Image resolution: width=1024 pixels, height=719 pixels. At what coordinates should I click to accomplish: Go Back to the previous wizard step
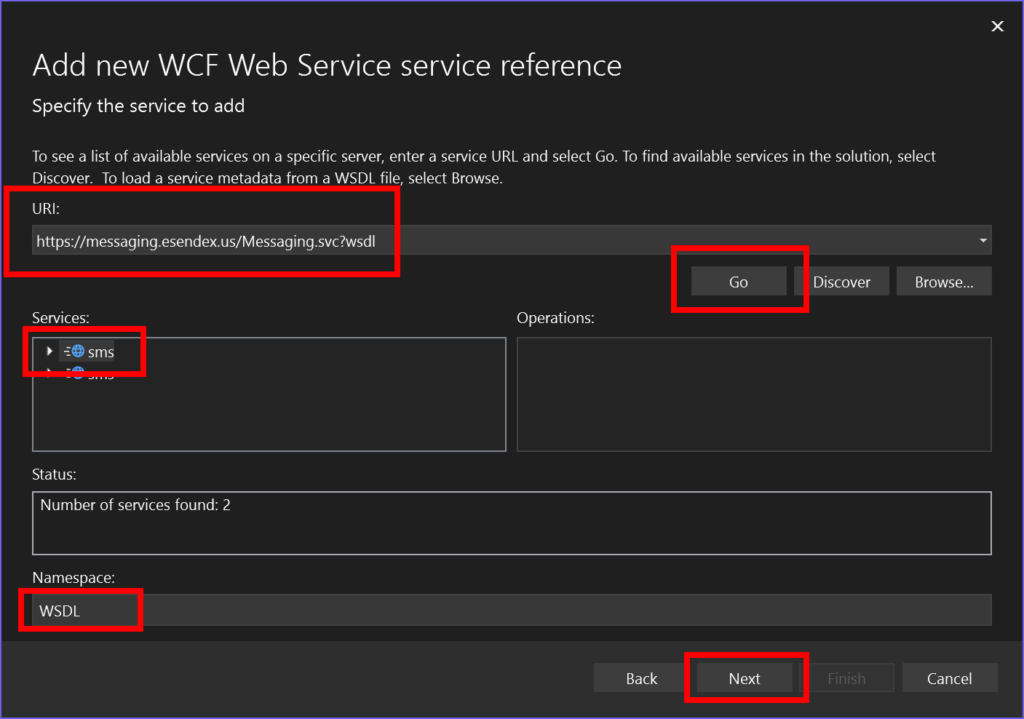641,678
